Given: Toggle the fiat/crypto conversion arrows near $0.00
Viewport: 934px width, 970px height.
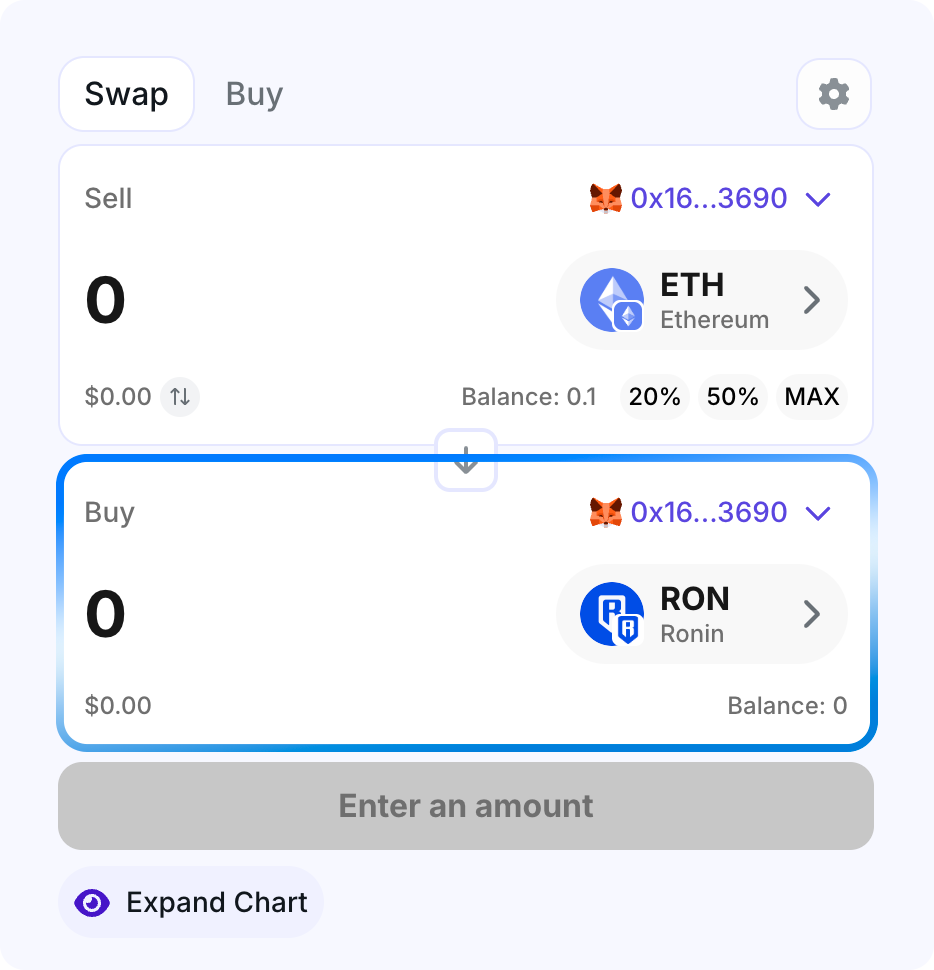Looking at the screenshot, I should (179, 396).
